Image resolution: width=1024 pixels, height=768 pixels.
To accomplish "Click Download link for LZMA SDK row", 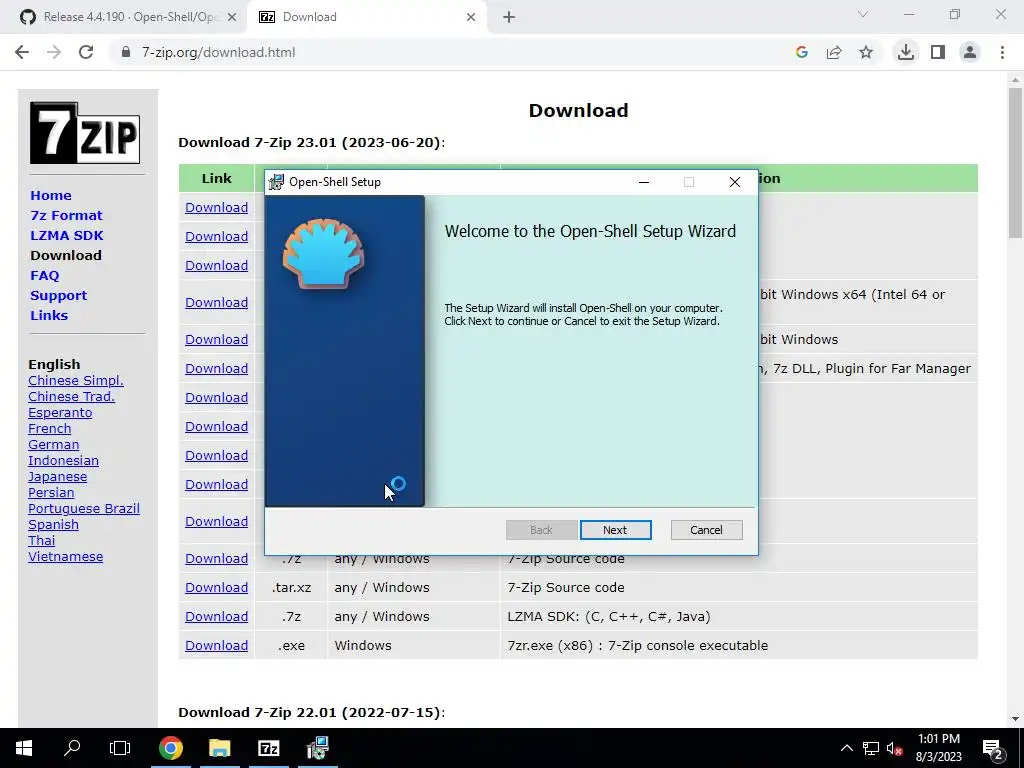I will [216, 616].
